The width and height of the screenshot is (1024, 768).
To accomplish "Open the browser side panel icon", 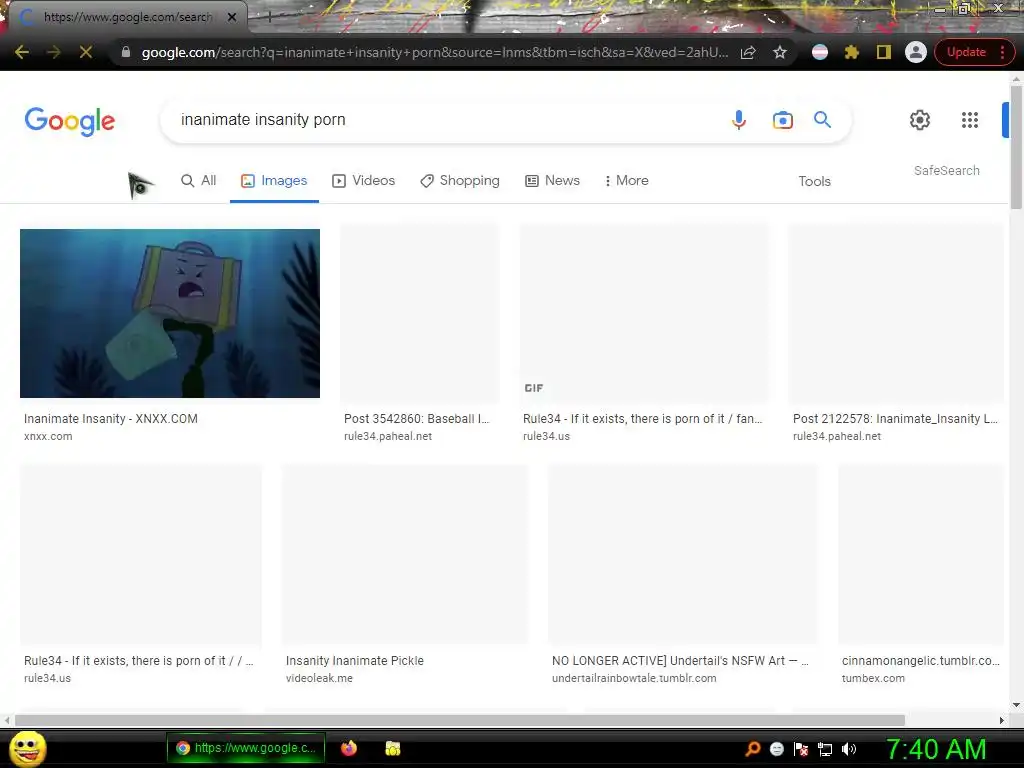I will click(884, 52).
